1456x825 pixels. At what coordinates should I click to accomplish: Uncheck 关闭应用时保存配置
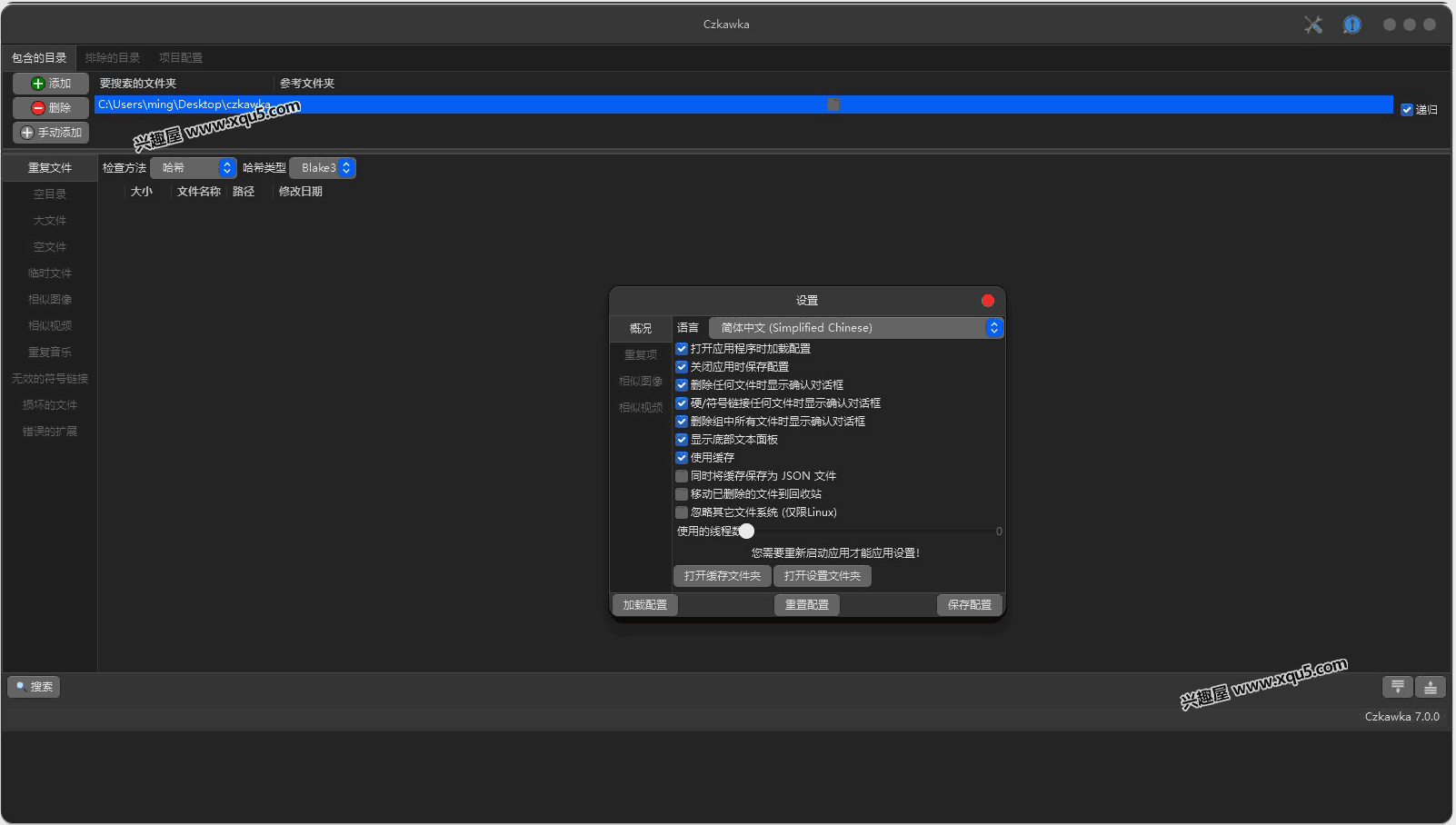(682, 367)
